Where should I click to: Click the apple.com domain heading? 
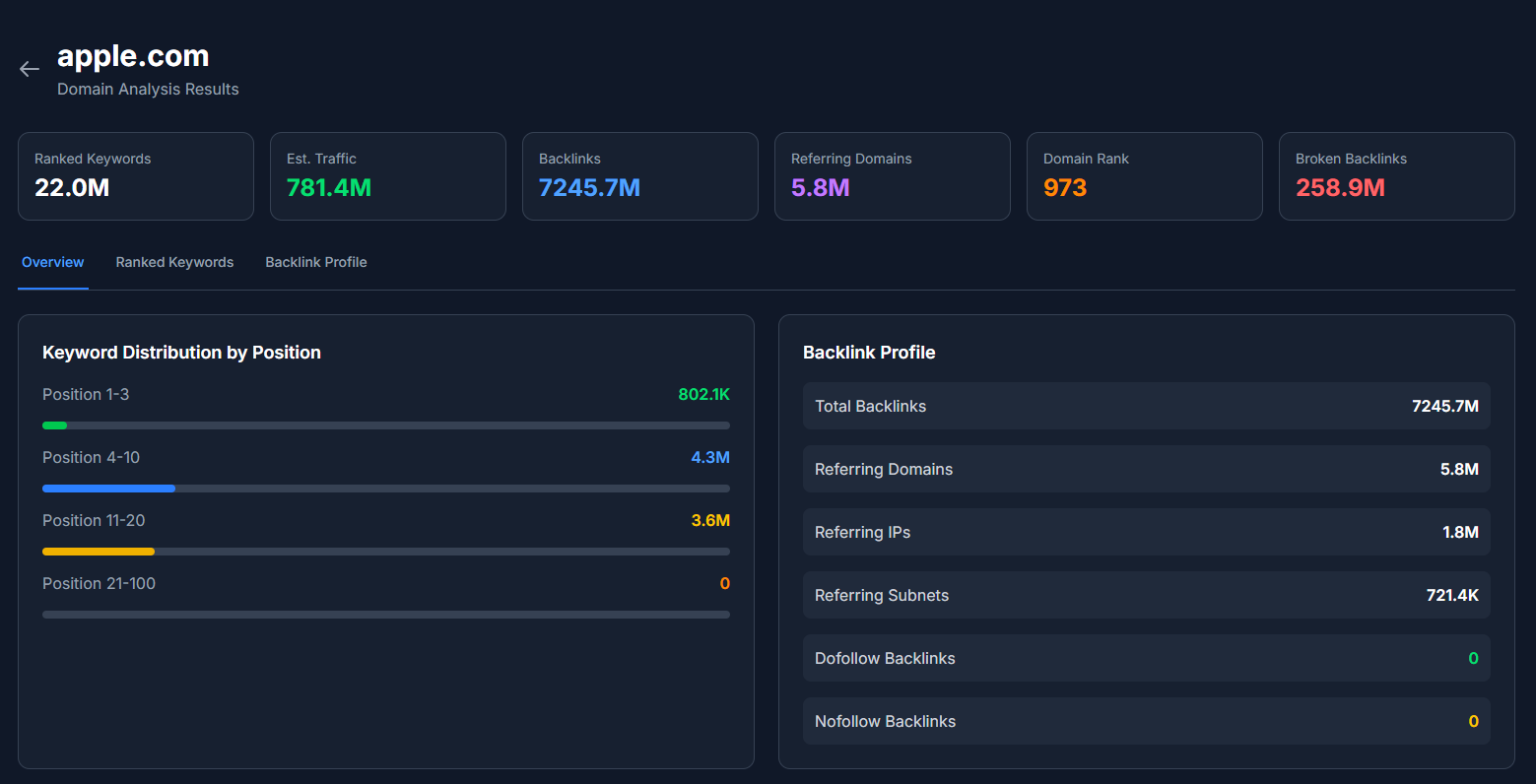pyautogui.click(x=133, y=56)
